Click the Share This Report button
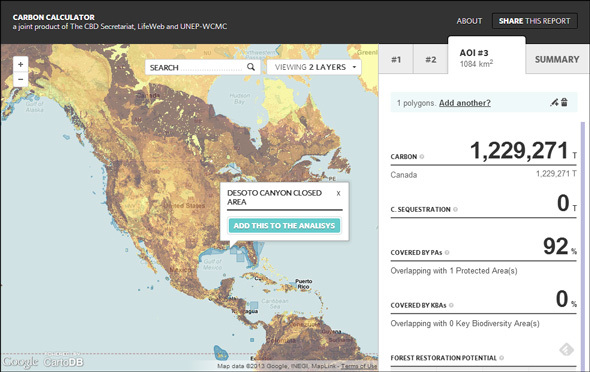Image resolution: width=590 pixels, height=372 pixels. (535, 21)
